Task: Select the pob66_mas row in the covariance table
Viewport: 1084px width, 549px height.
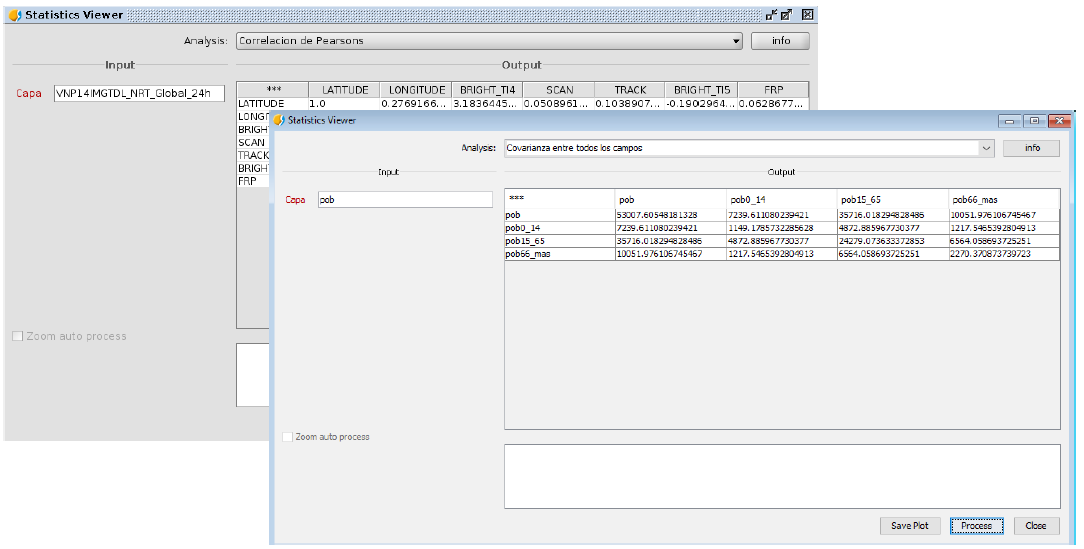Action: click(x=559, y=254)
